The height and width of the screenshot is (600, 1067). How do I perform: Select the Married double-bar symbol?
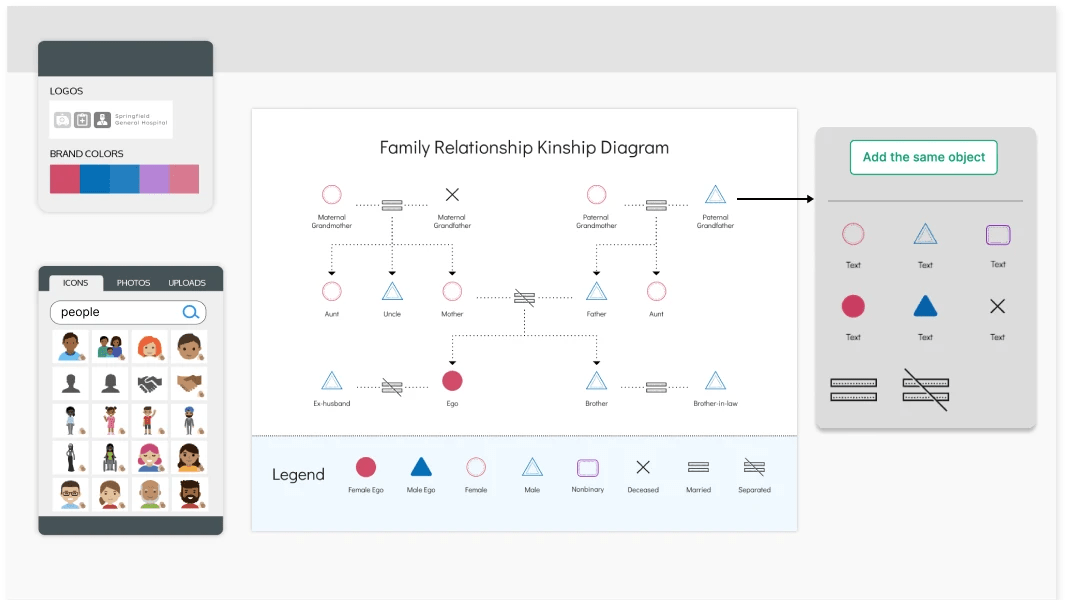[853, 388]
